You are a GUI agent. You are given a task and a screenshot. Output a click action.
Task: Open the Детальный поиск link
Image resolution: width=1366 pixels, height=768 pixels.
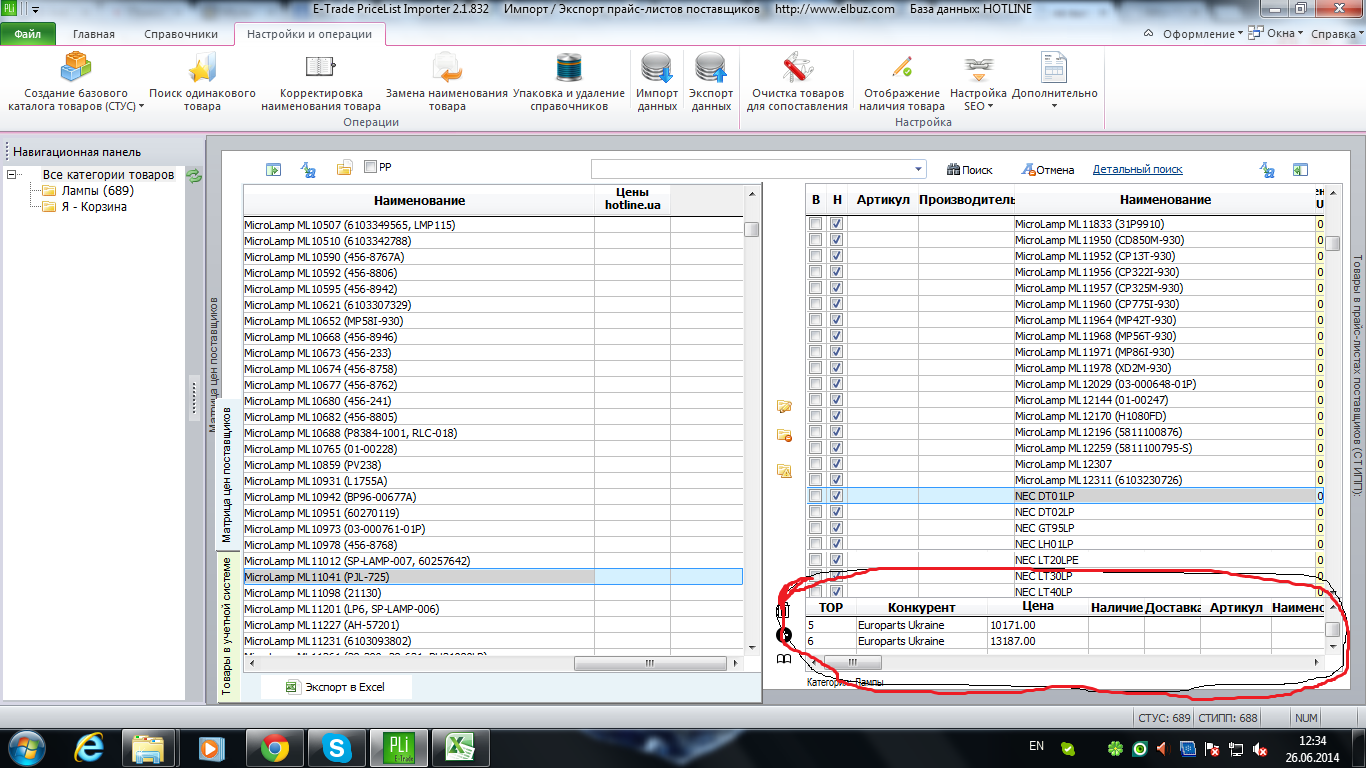[x=1137, y=170]
